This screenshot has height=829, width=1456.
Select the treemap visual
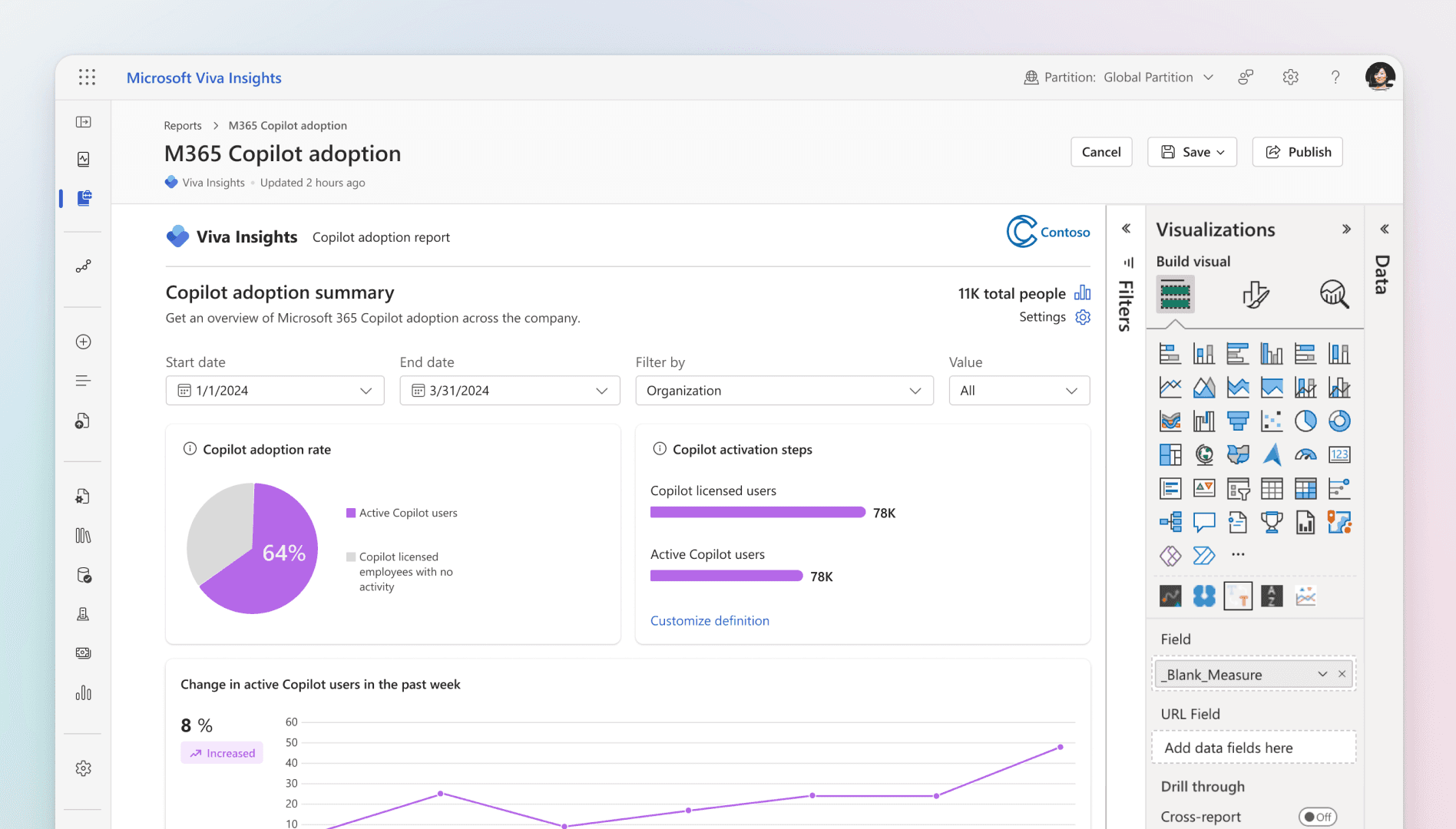1170,454
